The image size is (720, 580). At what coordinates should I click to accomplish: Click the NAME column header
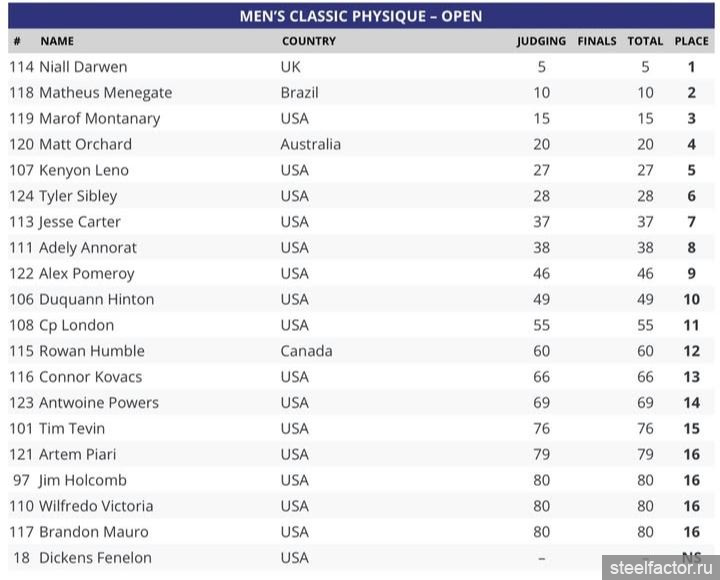[57, 42]
